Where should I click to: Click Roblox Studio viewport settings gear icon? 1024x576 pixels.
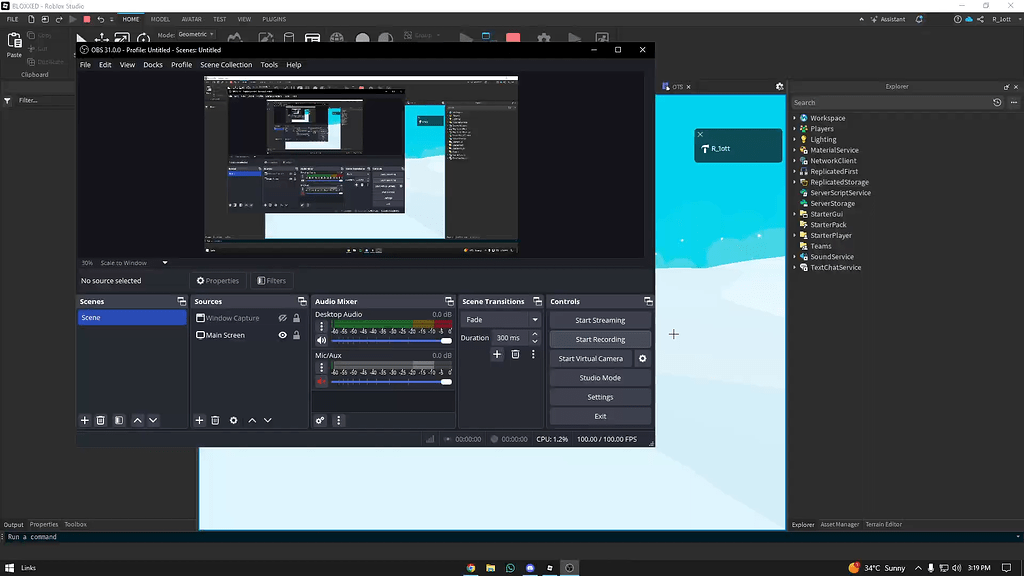click(x=779, y=86)
